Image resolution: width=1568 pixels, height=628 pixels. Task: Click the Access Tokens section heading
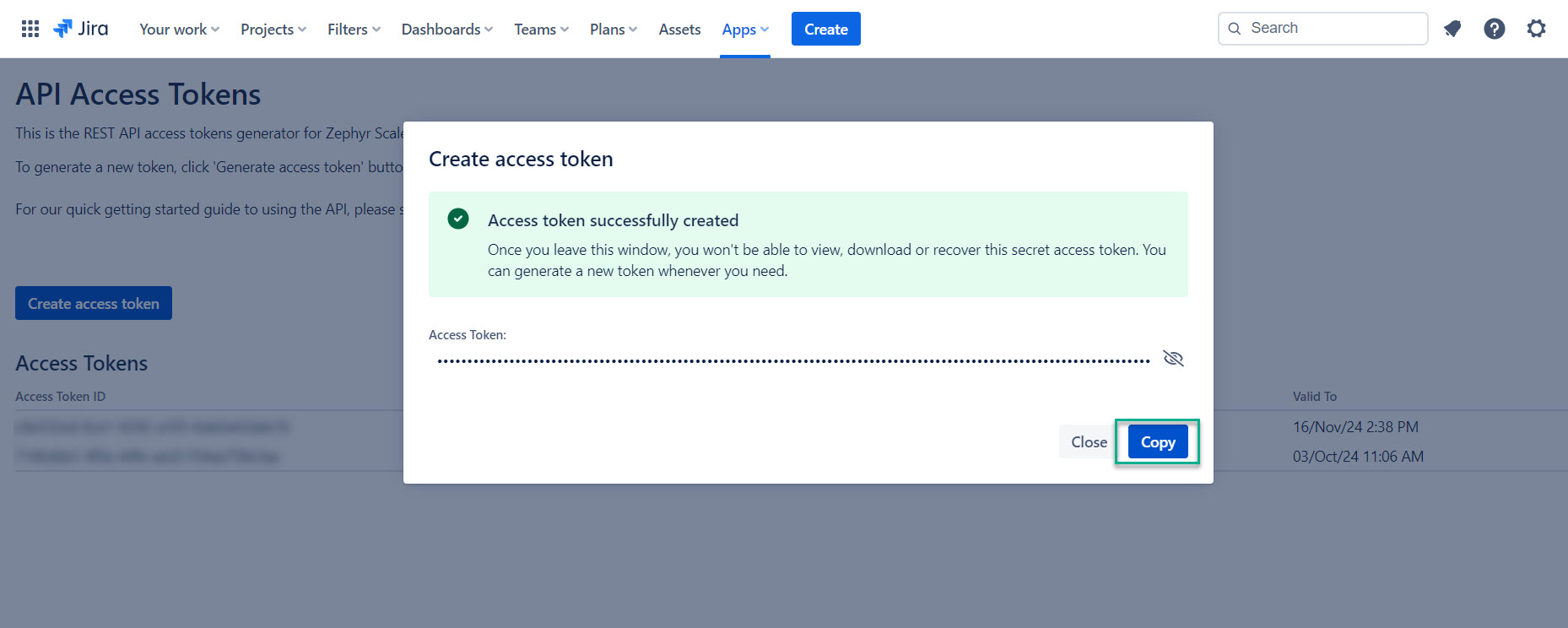tap(82, 363)
